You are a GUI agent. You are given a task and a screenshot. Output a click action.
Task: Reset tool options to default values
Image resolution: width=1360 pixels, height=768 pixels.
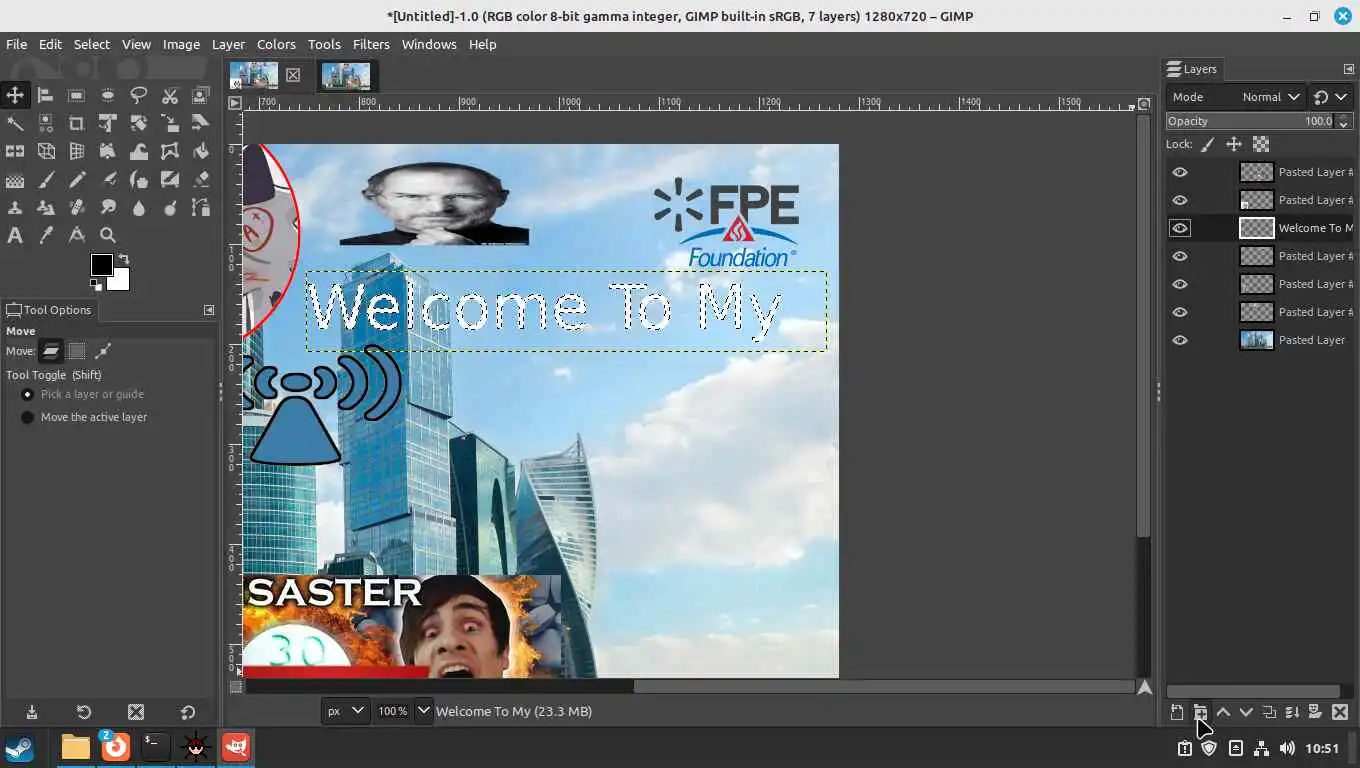[188, 712]
